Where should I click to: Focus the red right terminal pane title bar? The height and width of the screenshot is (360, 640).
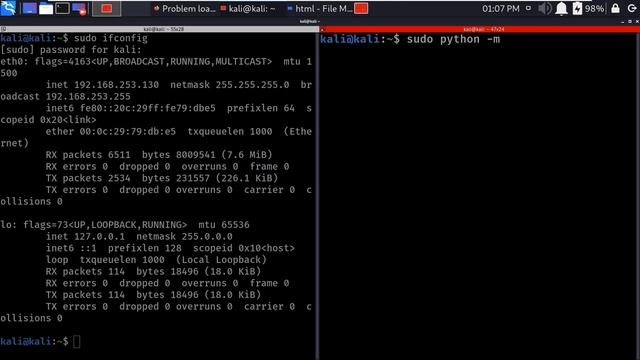480,29
